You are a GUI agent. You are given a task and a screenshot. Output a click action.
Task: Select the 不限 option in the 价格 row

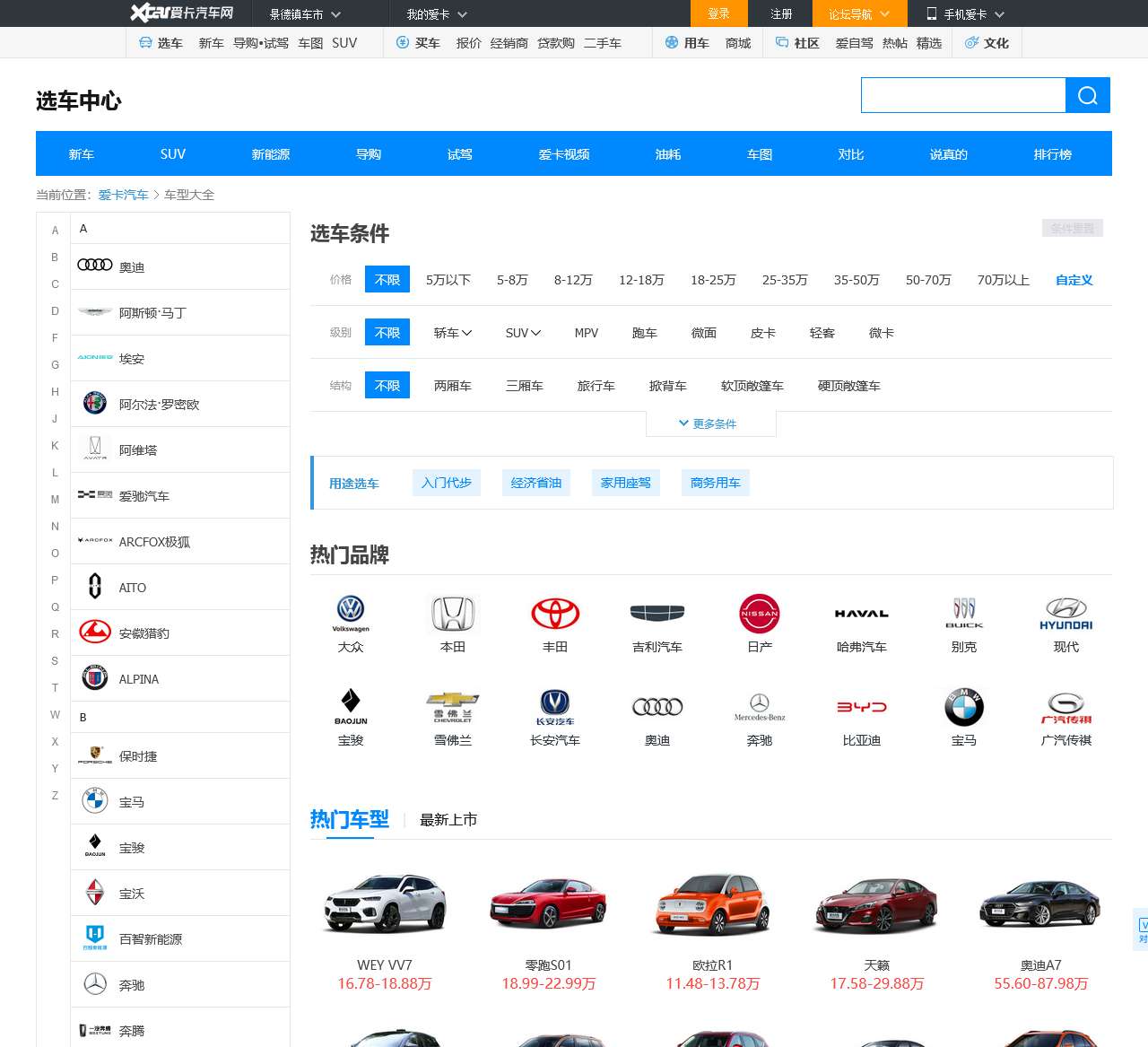pyautogui.click(x=387, y=279)
